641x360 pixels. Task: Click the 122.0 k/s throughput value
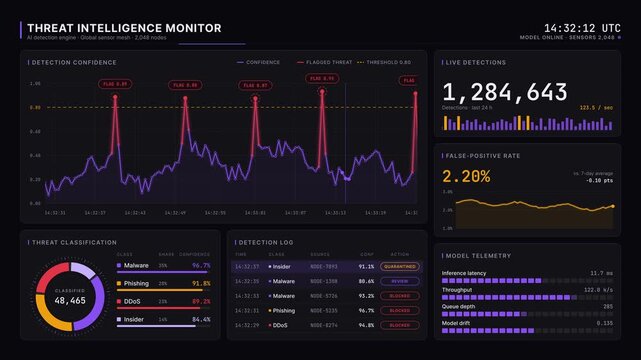[598, 290]
